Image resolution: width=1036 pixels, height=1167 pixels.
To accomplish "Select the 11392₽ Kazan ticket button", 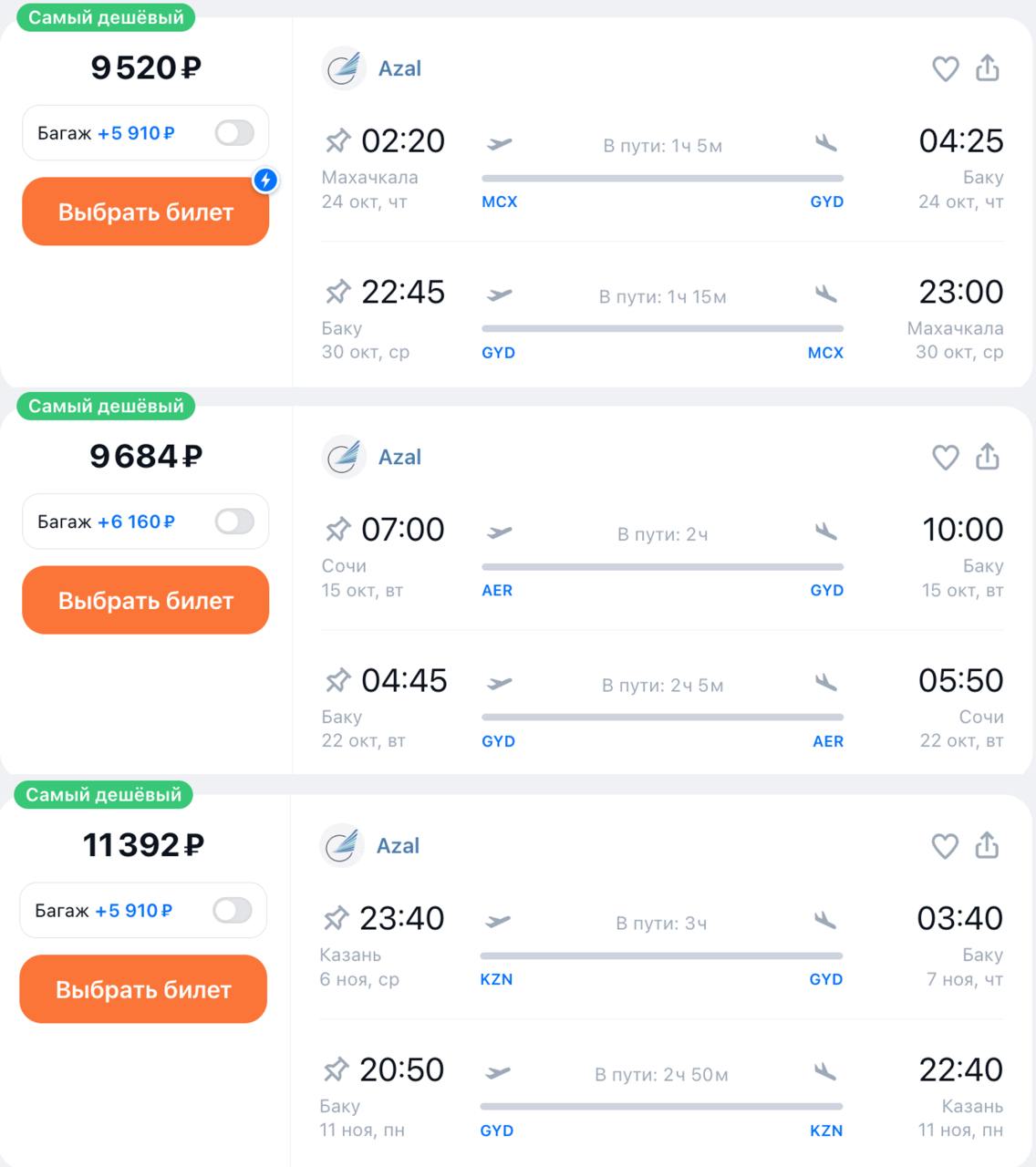I will (143, 990).
